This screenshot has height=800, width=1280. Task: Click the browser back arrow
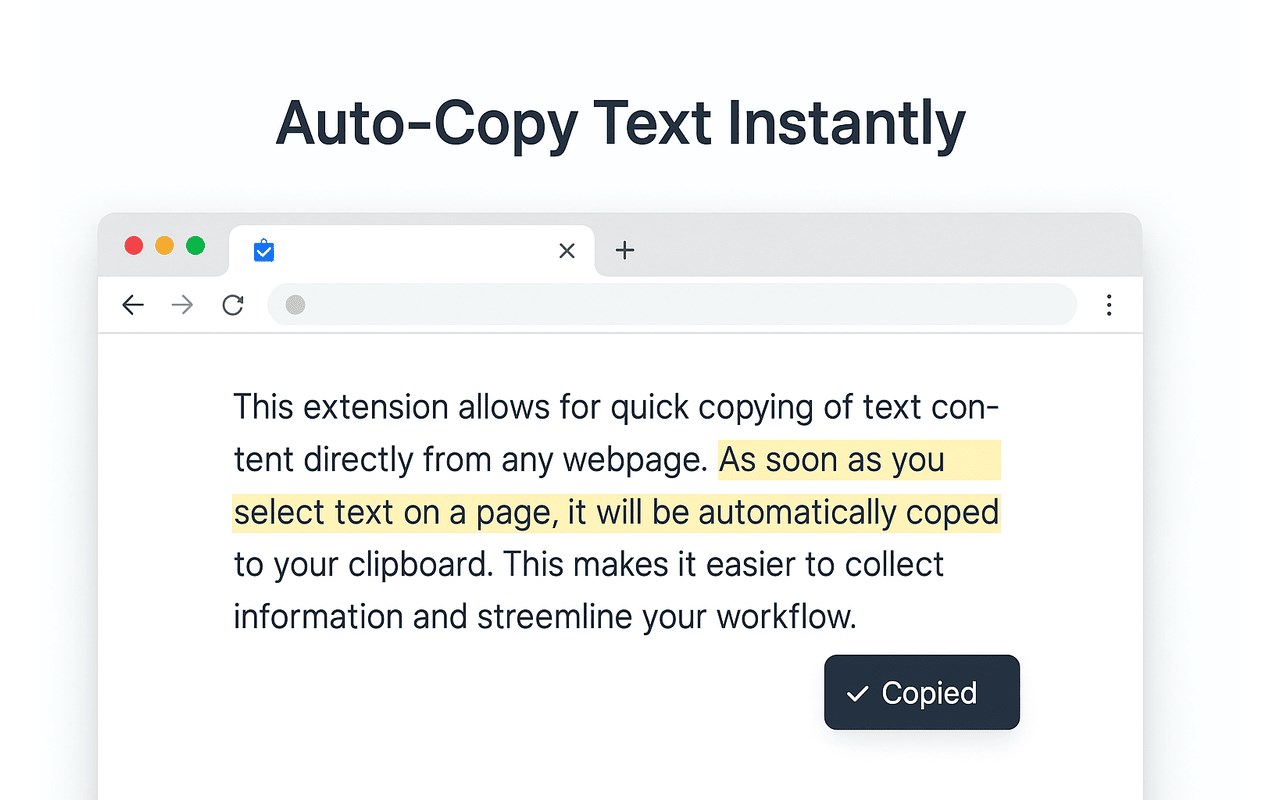coord(132,305)
